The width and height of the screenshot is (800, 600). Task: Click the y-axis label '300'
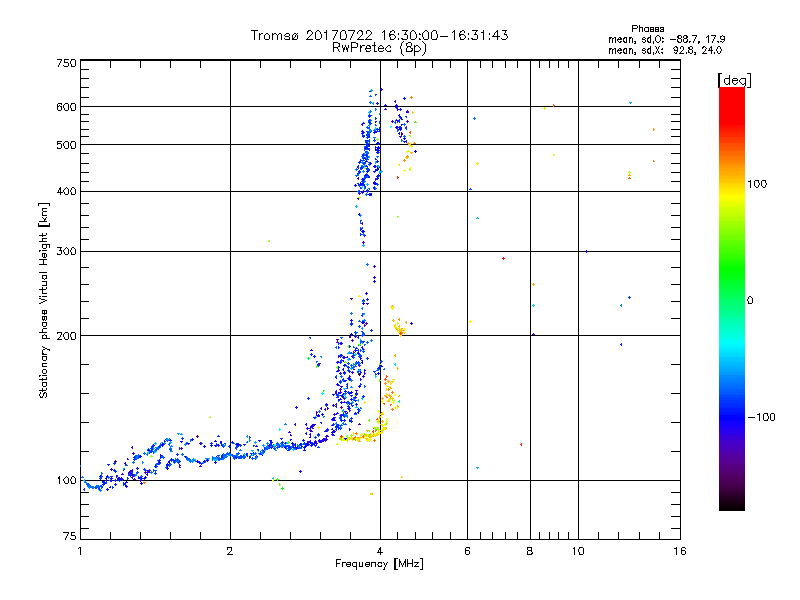66,251
